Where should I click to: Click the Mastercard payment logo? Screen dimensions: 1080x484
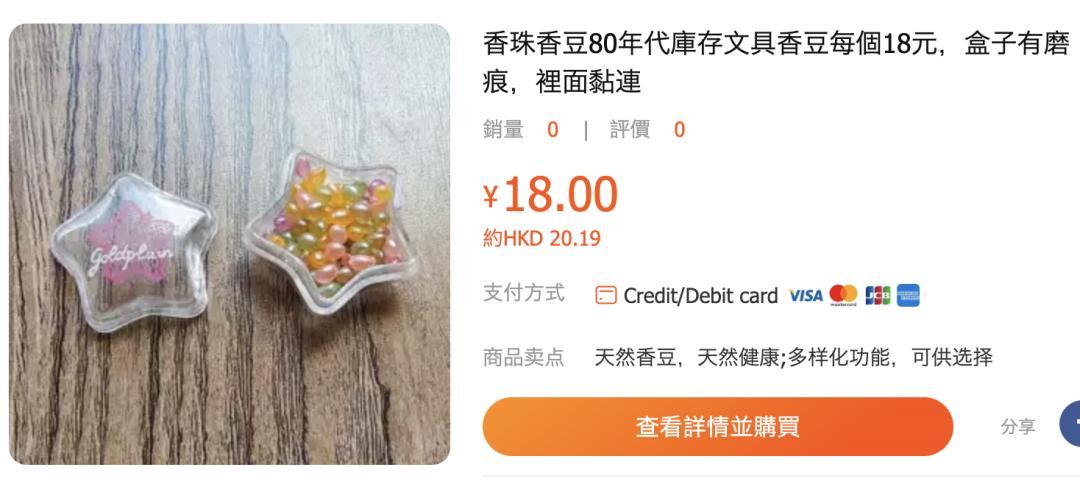843,295
